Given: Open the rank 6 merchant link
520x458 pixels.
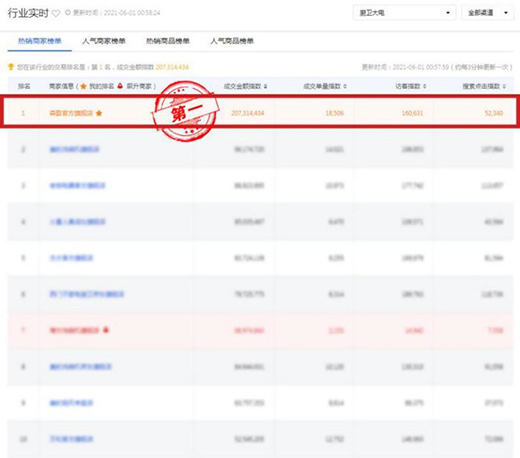Looking at the screenshot, I should 87,294.
